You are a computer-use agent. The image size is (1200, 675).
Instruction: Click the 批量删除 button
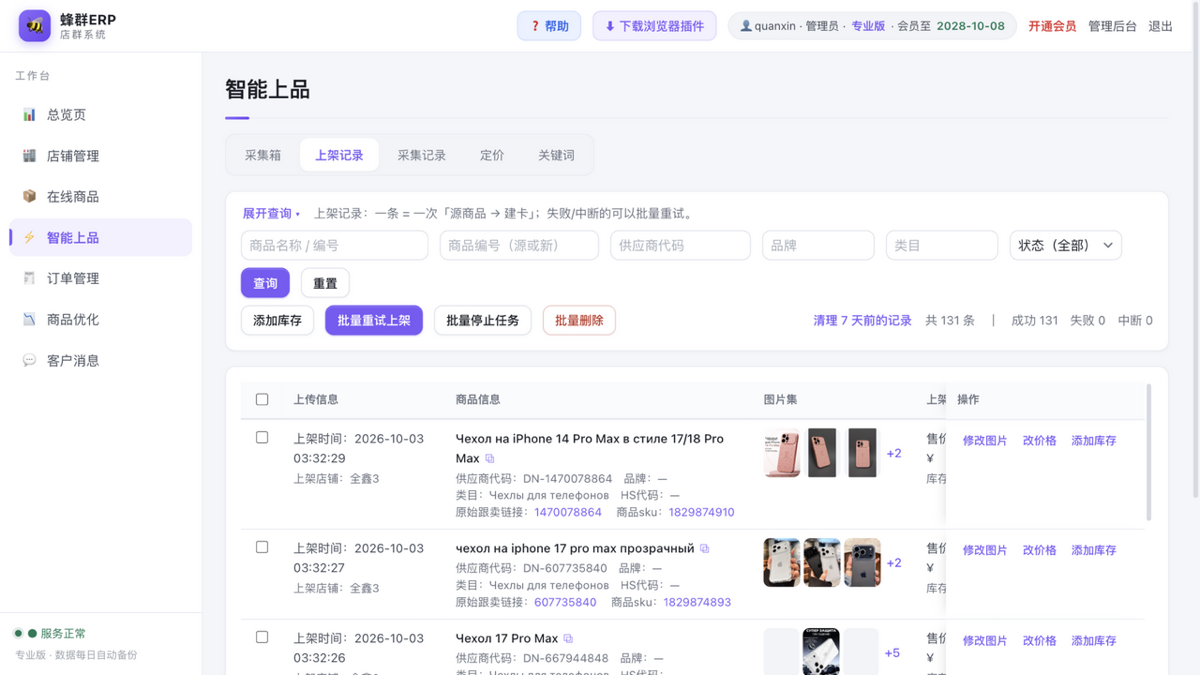click(579, 320)
